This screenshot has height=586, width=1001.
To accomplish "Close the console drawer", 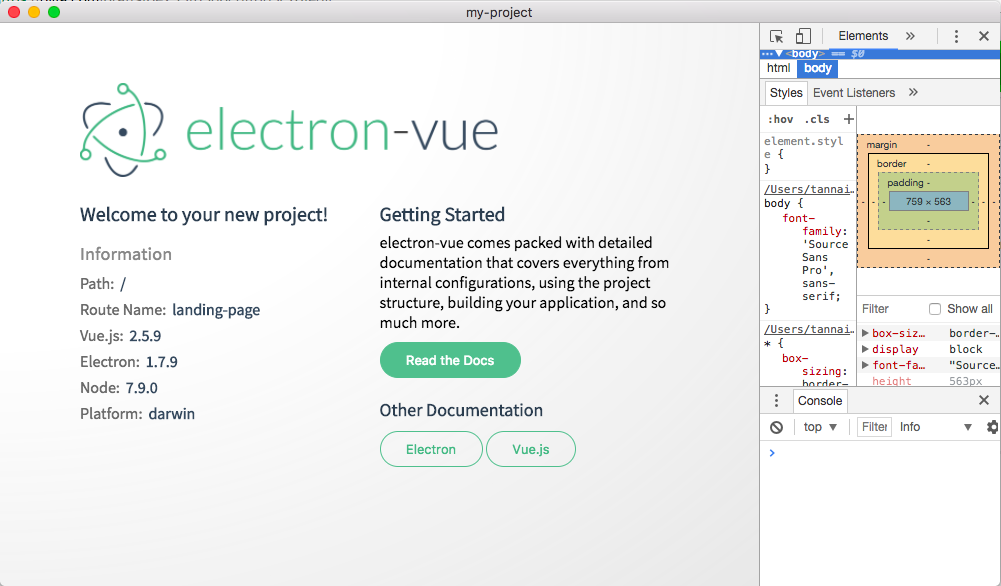I will (984, 400).
